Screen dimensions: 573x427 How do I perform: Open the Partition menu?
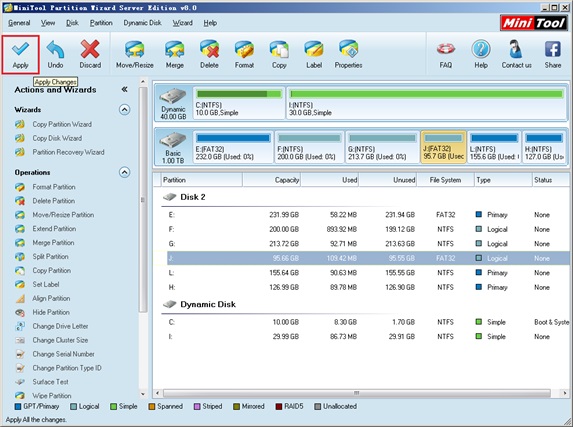(101, 23)
